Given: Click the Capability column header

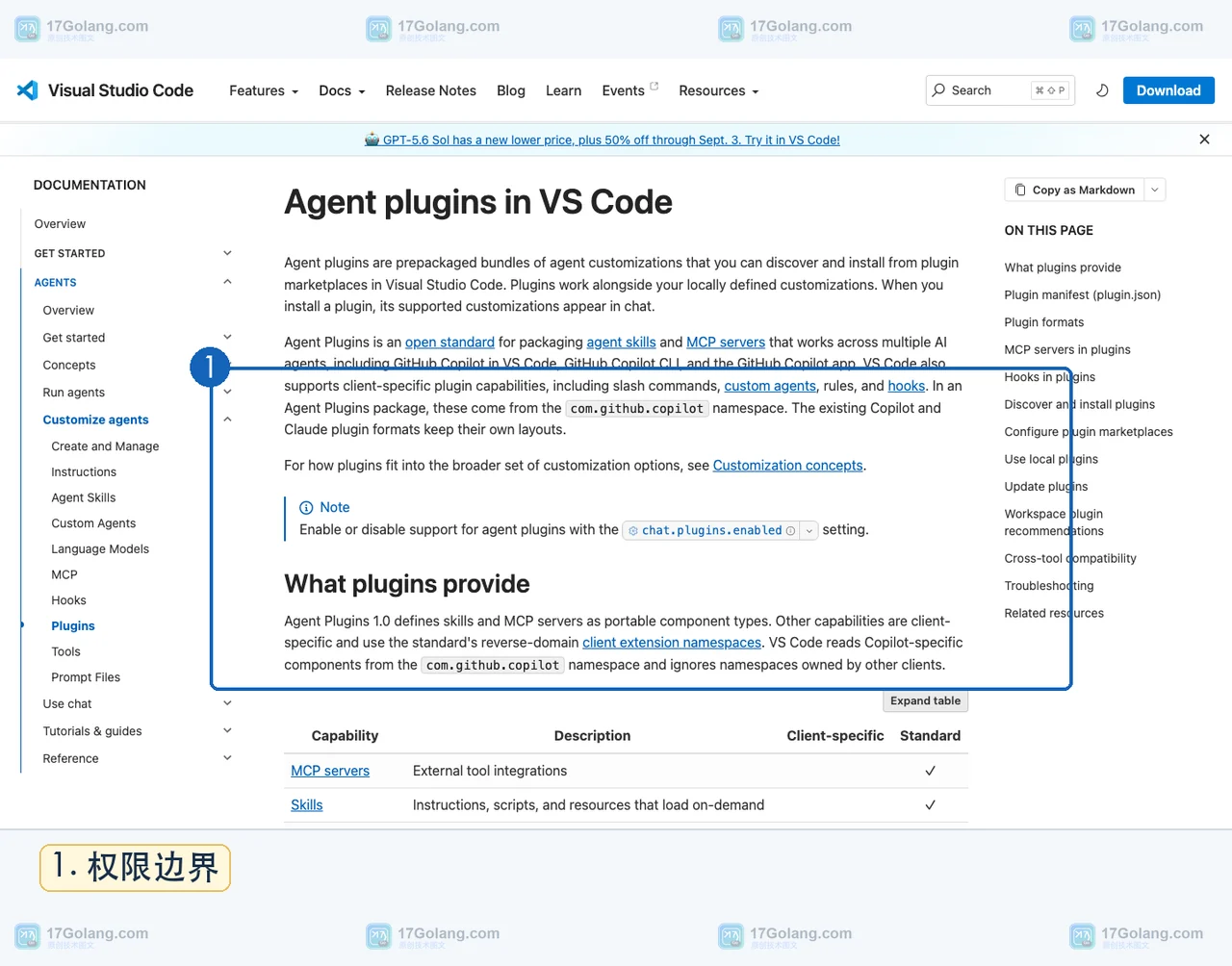Looking at the screenshot, I should pos(345,736).
